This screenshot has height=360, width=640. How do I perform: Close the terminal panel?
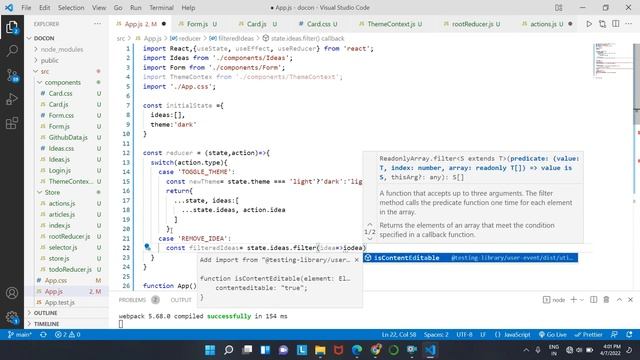631,300
